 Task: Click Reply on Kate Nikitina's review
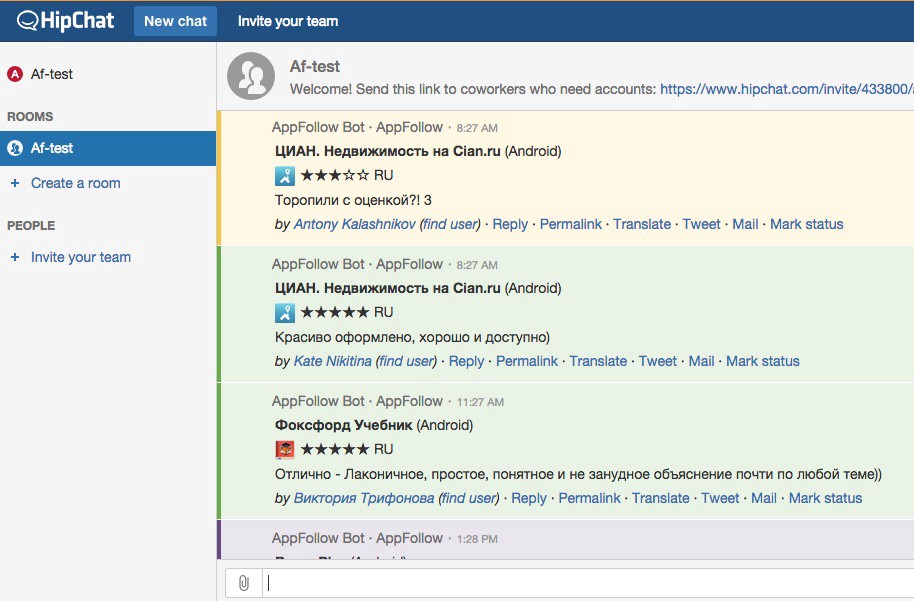[x=466, y=361]
